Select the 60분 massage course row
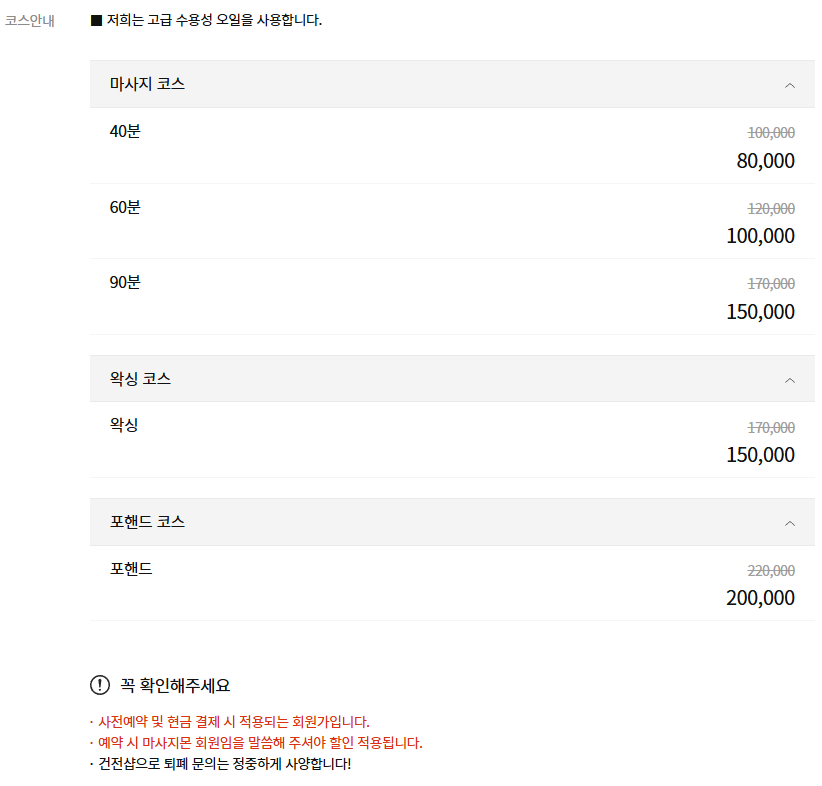The image size is (822, 786). tap(123, 207)
